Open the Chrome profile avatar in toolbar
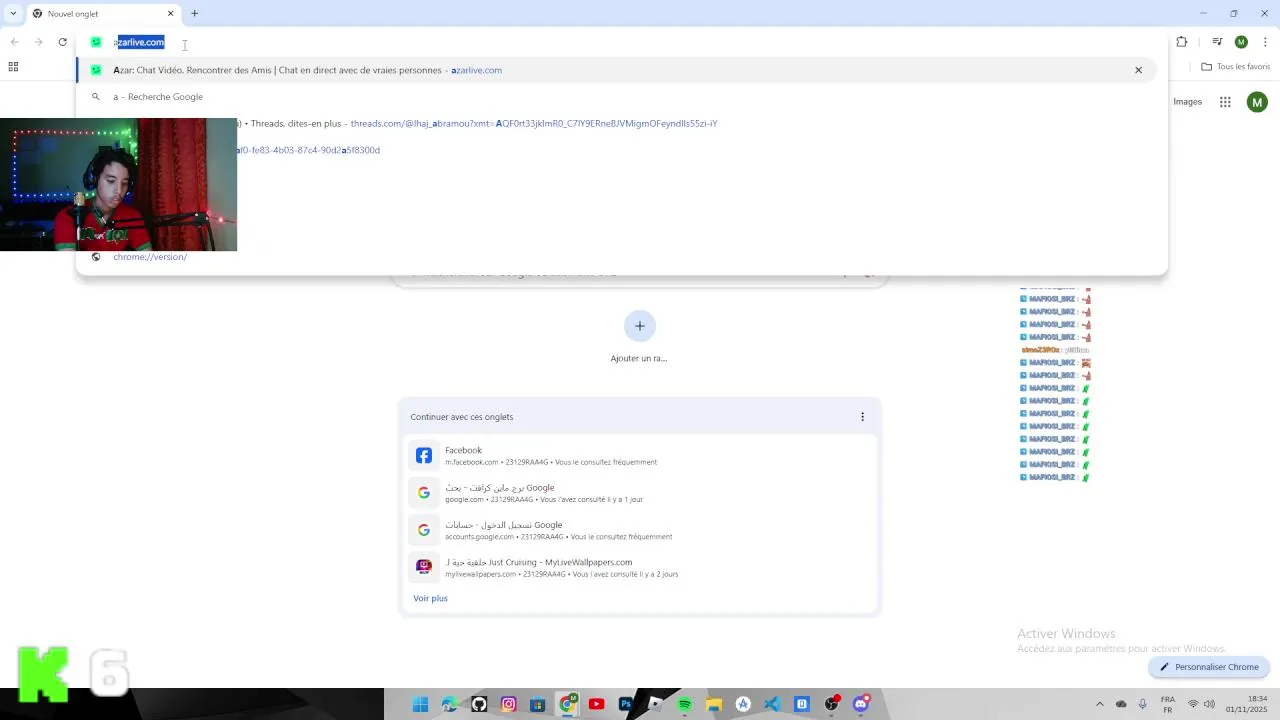Viewport: 1280px width, 720px height. (x=1241, y=42)
